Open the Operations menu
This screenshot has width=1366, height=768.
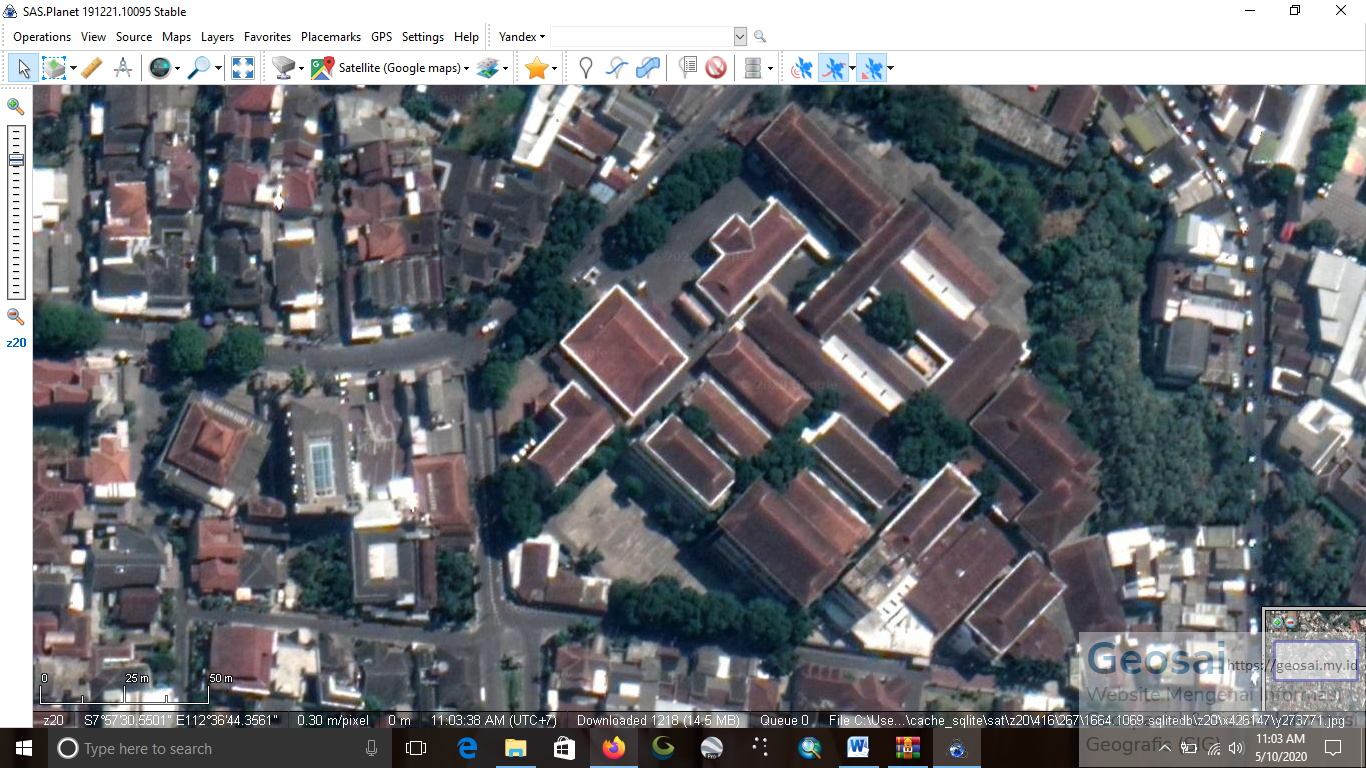[42, 37]
